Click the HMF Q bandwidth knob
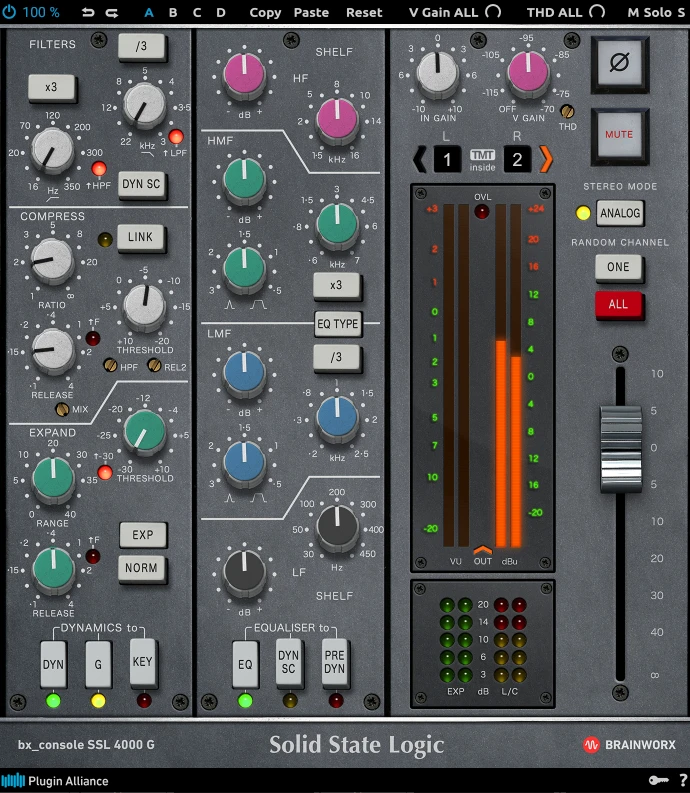Image resolution: width=690 pixels, height=793 pixels. [244, 268]
